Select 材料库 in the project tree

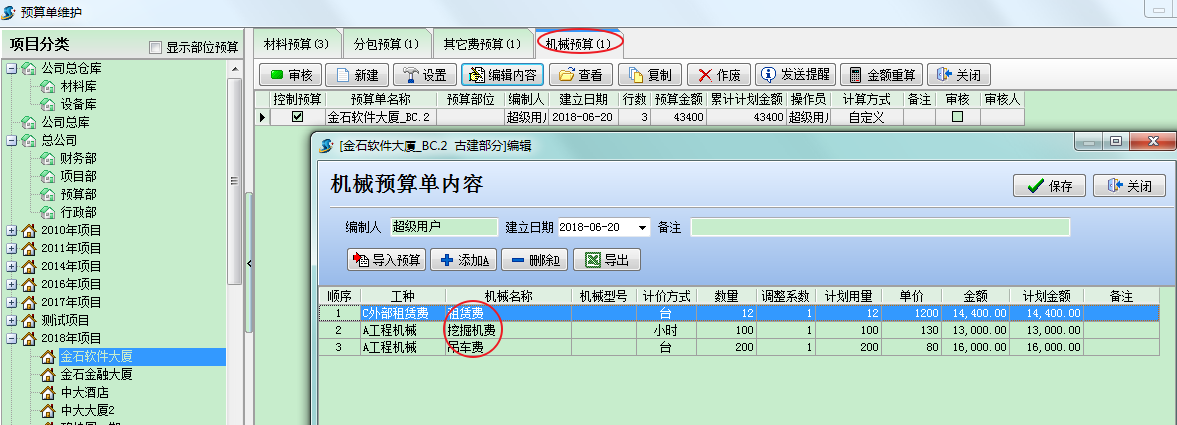click(x=78, y=86)
